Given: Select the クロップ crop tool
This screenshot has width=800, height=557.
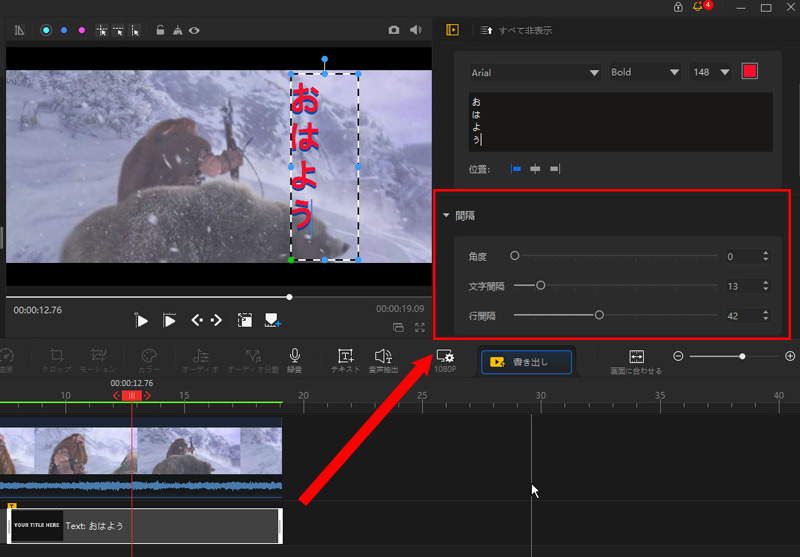Looking at the screenshot, I should point(56,360).
